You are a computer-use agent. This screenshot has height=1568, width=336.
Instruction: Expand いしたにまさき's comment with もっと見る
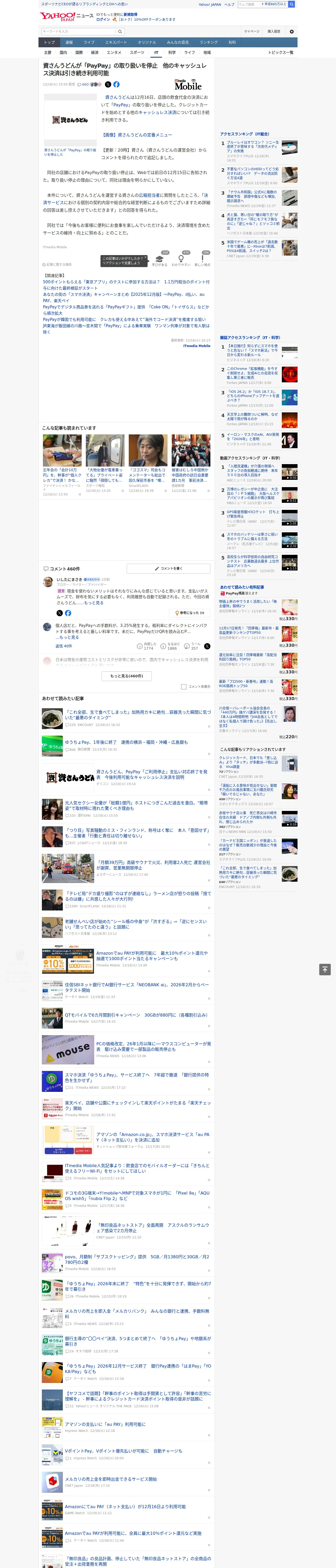94,603
